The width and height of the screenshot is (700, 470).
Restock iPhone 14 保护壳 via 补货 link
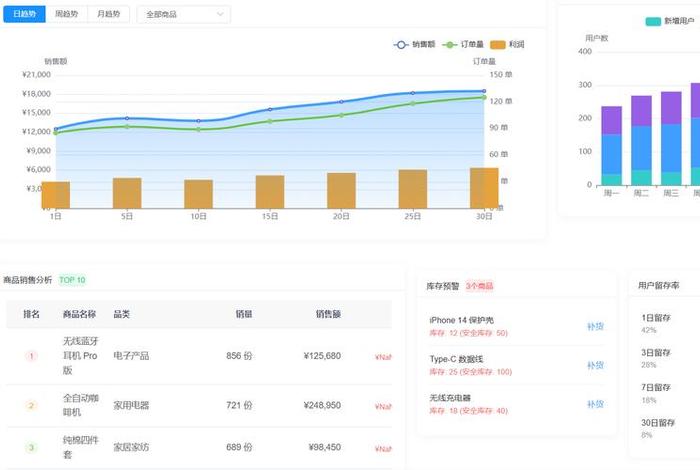[595, 326]
